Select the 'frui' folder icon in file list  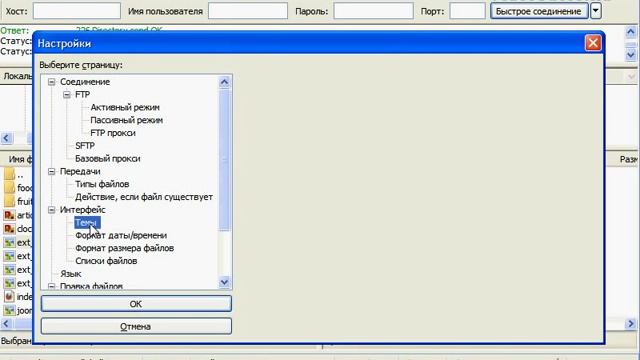(9, 201)
